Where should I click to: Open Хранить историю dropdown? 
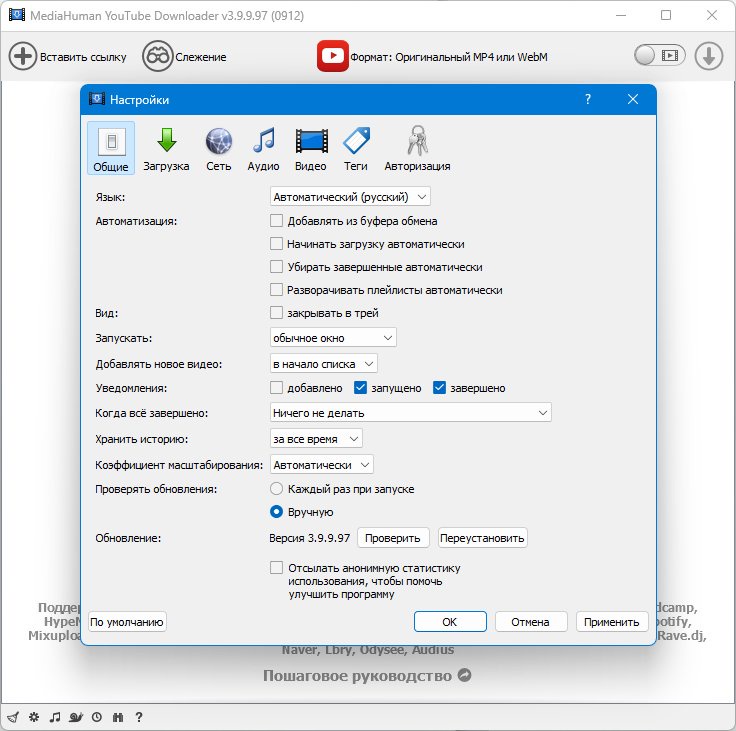[x=316, y=439]
